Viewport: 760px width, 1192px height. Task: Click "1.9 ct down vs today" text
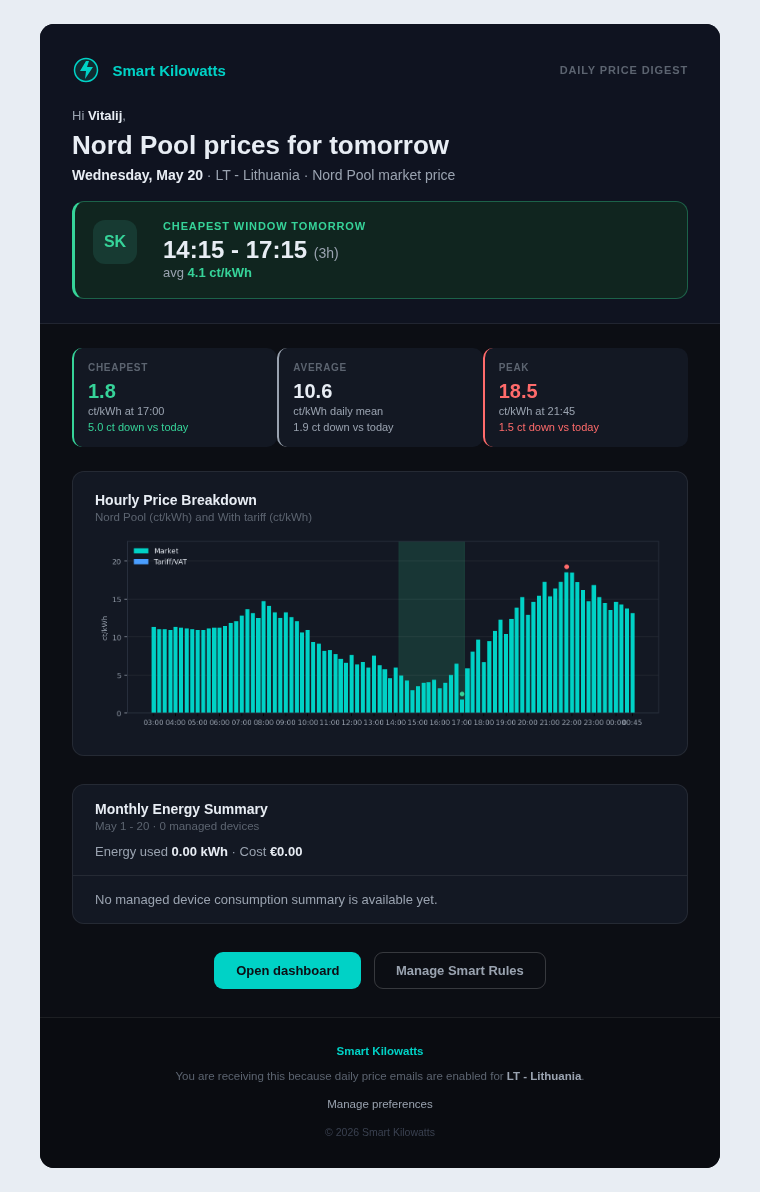click(344, 427)
